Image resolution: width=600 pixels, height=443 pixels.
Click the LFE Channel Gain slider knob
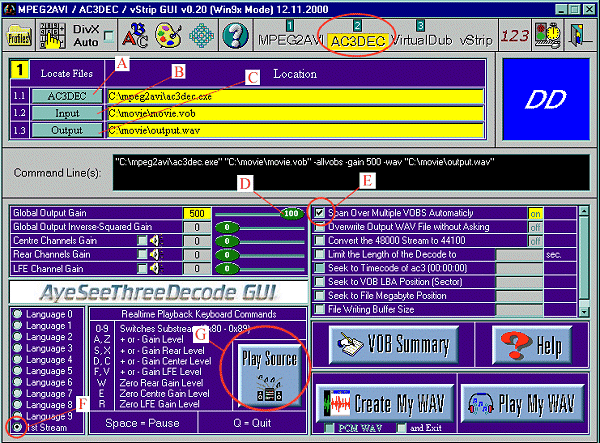(x=227, y=269)
